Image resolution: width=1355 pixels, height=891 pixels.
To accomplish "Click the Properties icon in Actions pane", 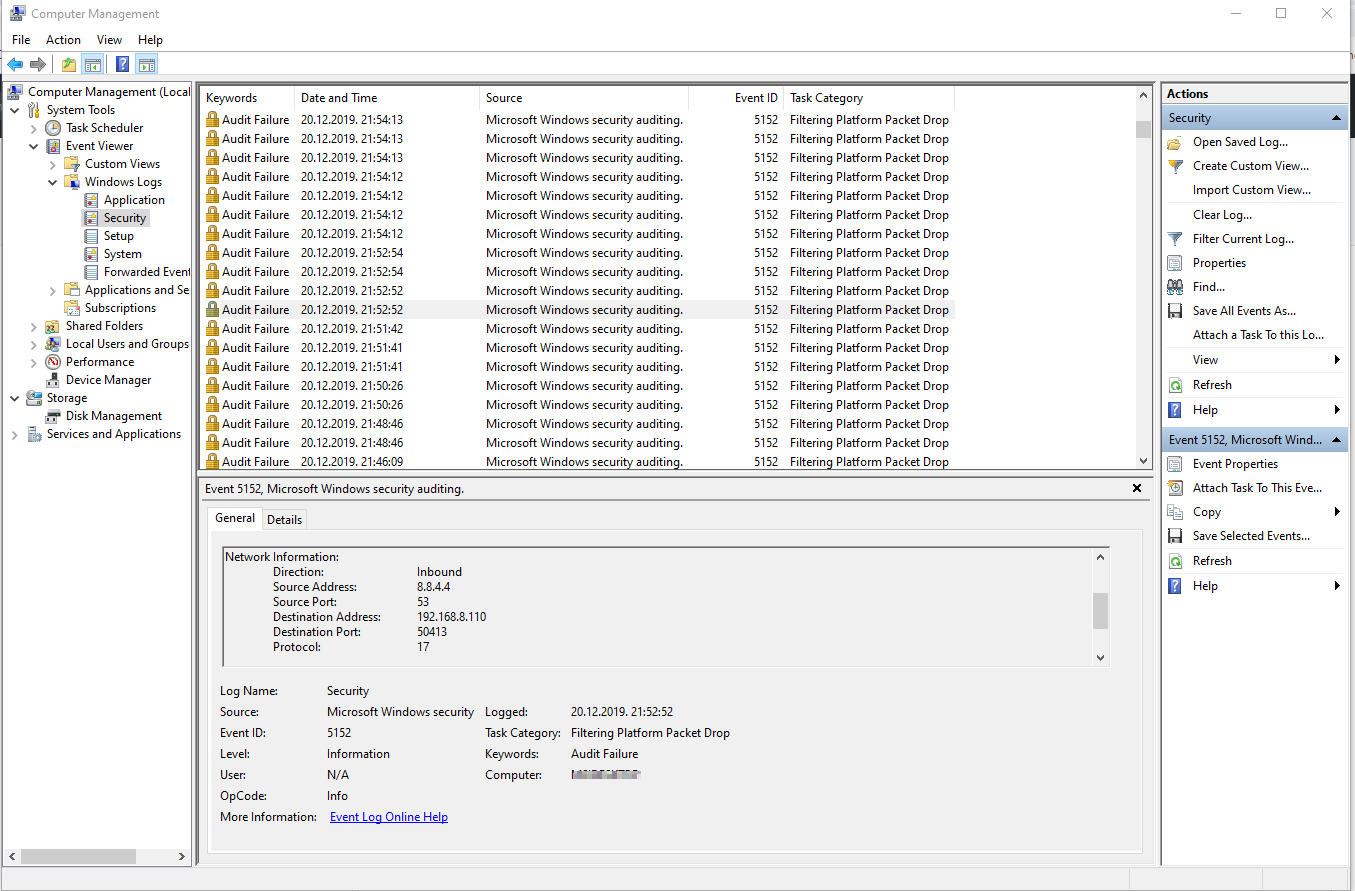I will (x=1175, y=263).
